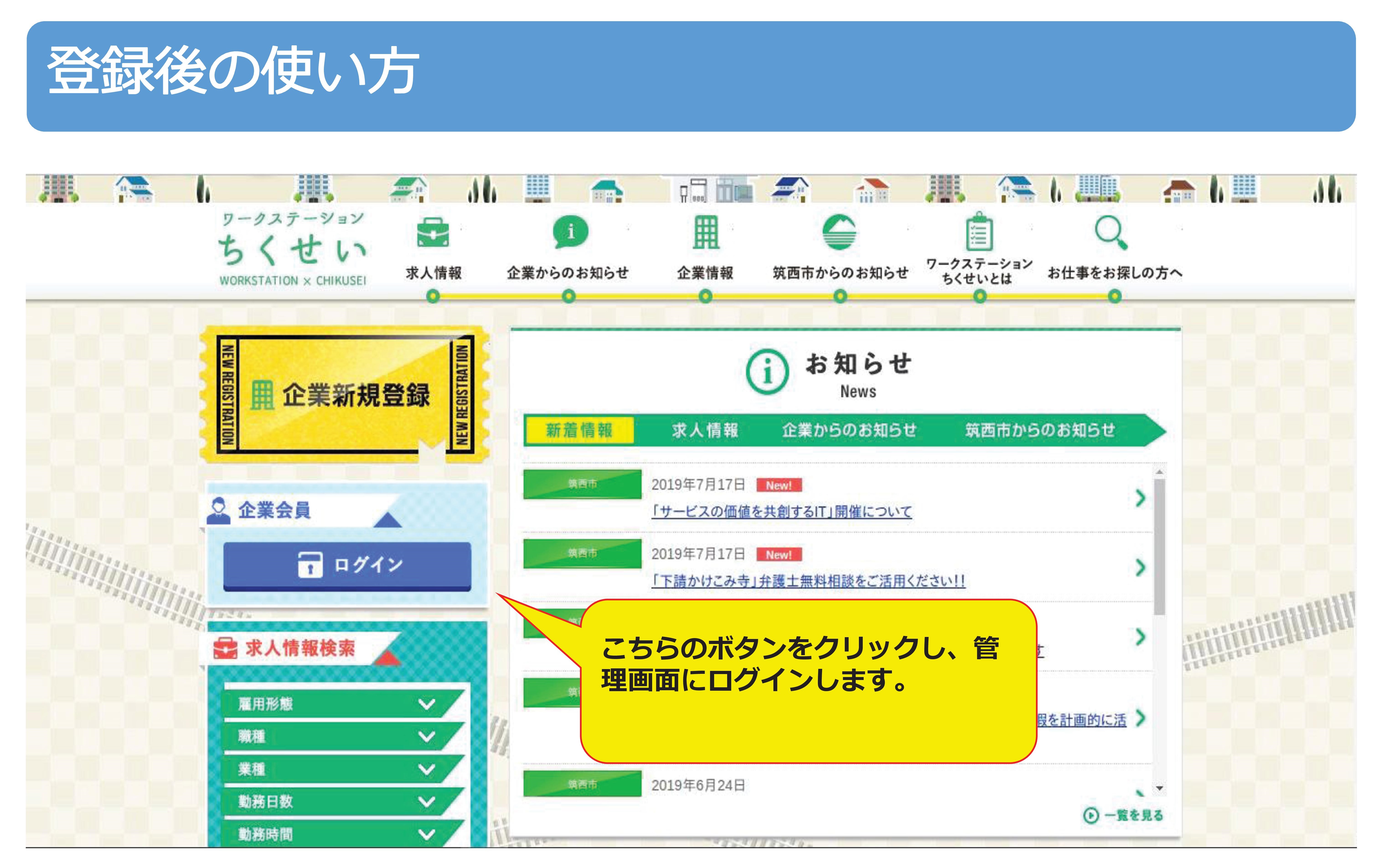Screen dimensions: 1377x868
Task: Expand the 勤務時間 dropdown
Action: click(343, 834)
